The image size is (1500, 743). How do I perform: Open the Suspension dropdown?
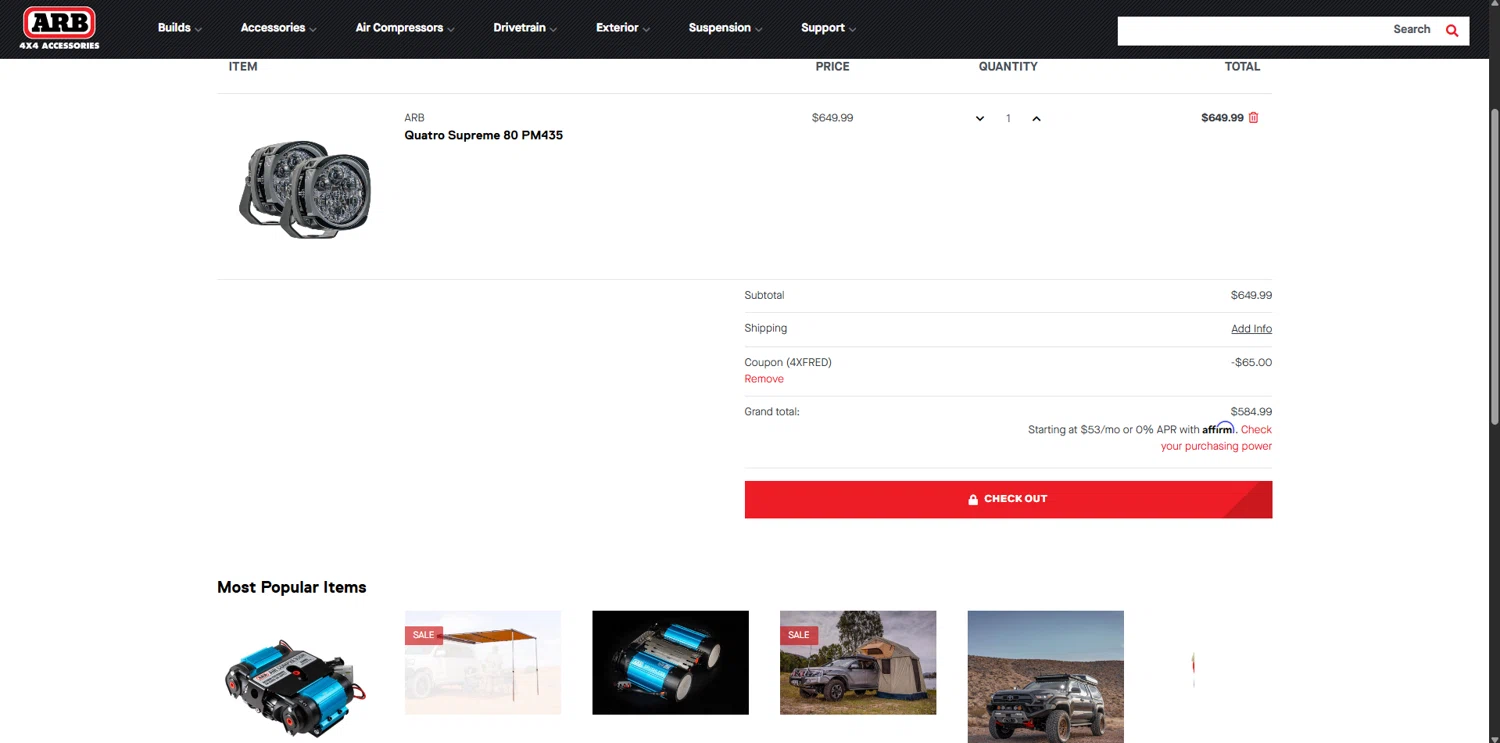[726, 28]
